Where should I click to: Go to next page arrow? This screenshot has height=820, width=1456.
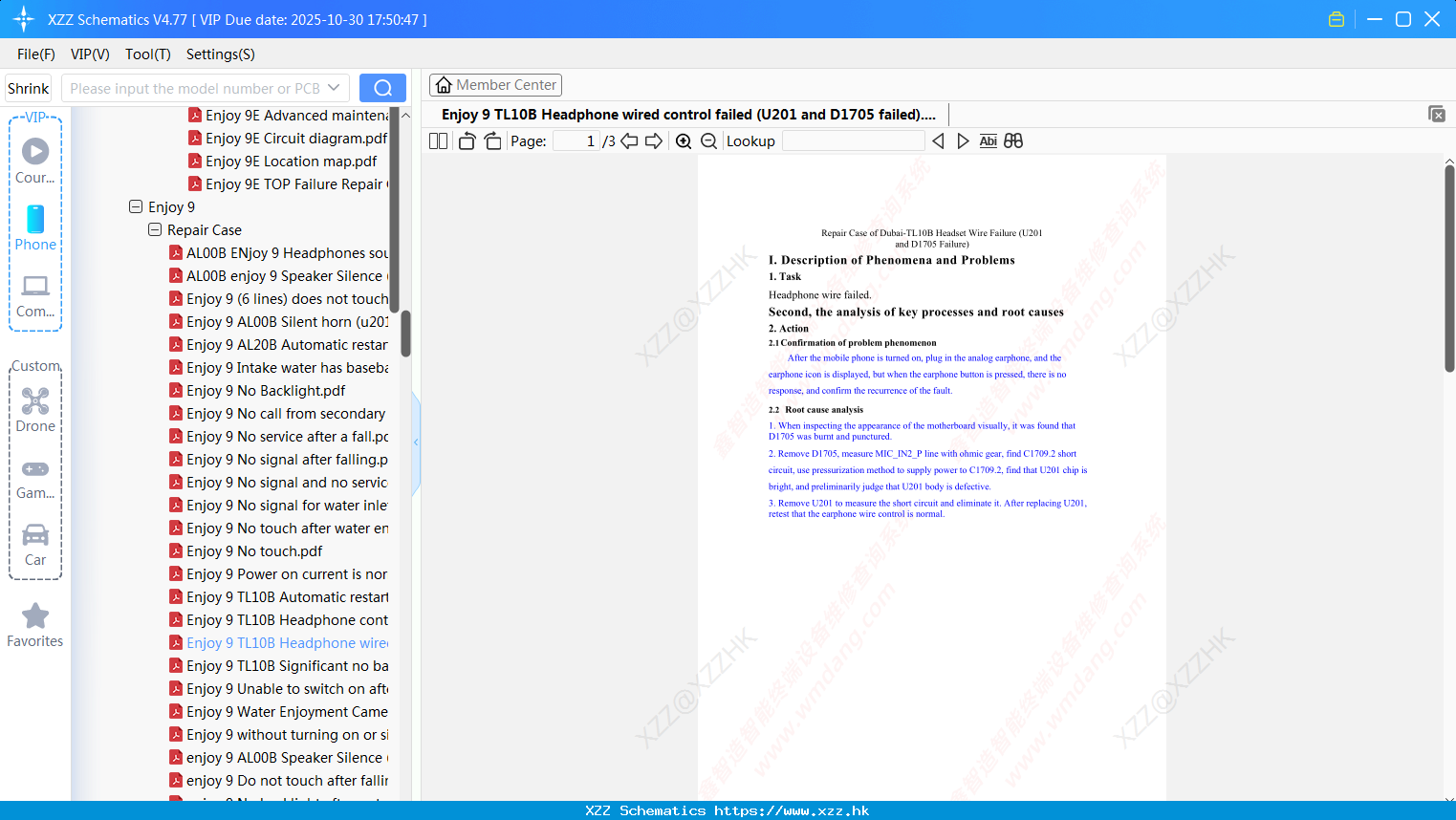(x=654, y=140)
